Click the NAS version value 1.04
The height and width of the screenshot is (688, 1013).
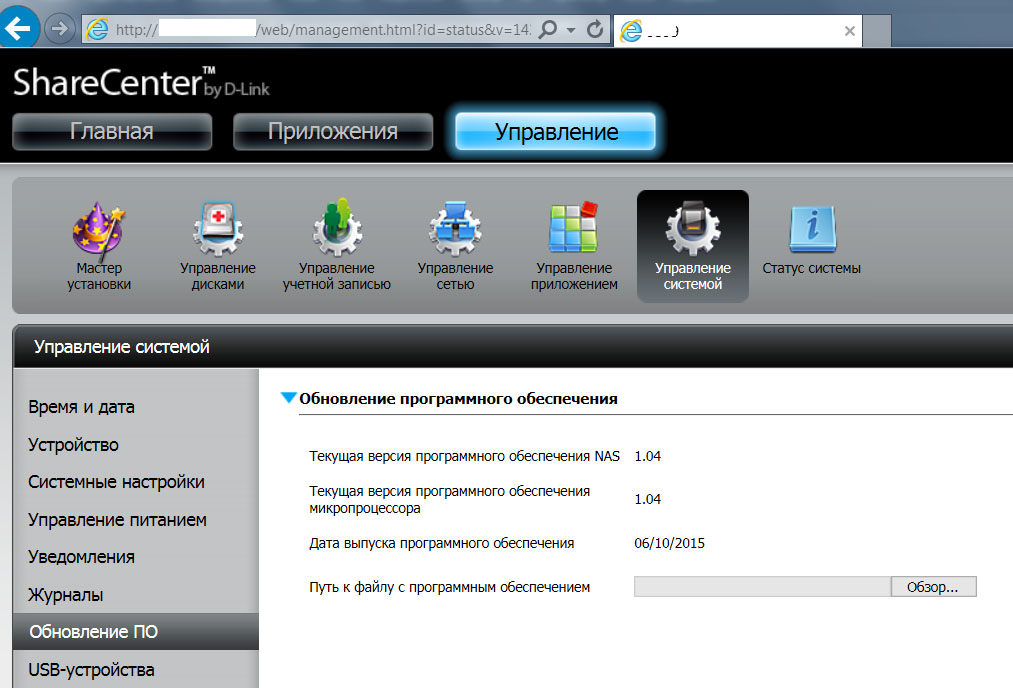(x=647, y=456)
